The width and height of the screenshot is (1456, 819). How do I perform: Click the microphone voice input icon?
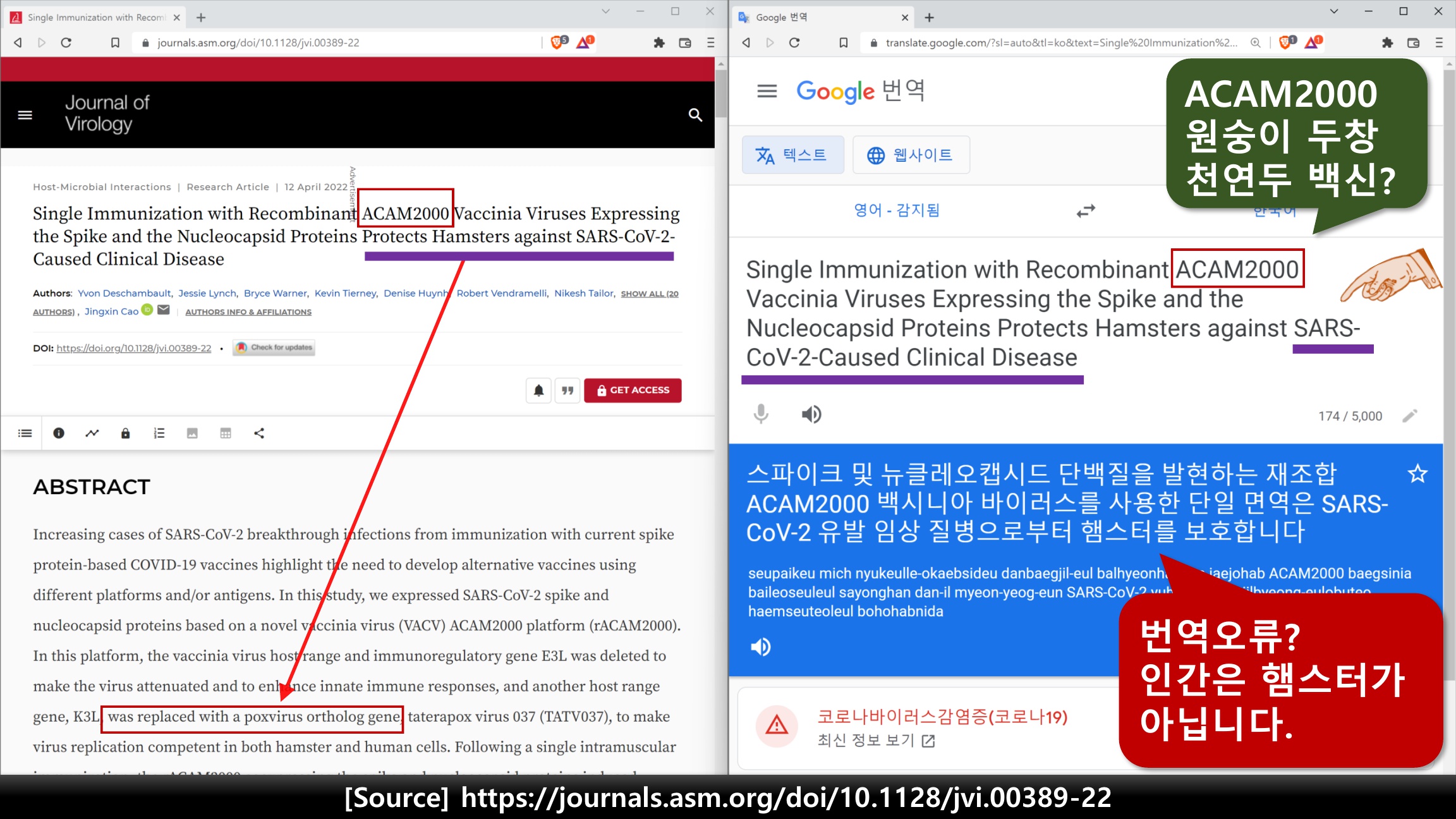point(761,415)
